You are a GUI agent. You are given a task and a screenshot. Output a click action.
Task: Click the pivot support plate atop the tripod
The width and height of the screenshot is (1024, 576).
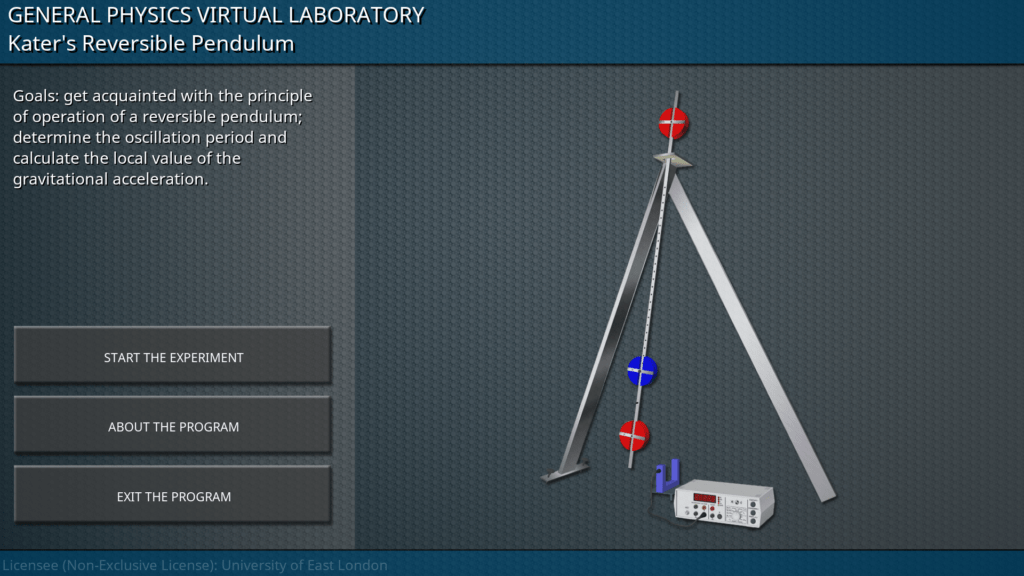673,159
